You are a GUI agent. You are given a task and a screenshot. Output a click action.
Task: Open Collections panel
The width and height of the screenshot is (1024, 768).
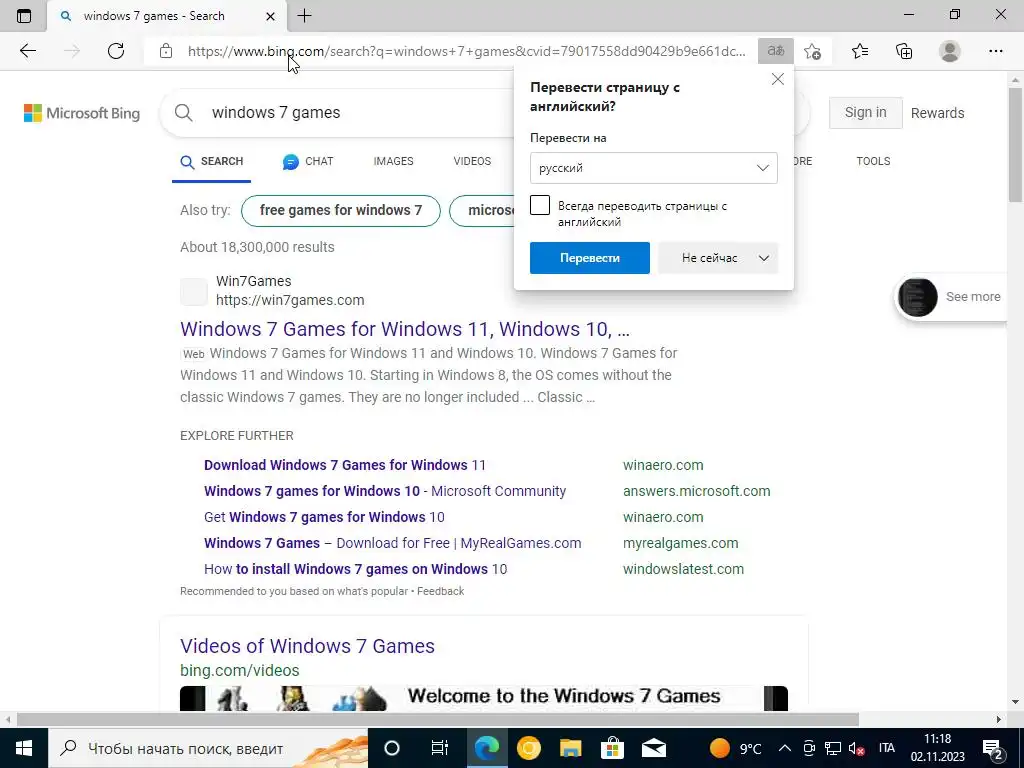click(x=904, y=51)
